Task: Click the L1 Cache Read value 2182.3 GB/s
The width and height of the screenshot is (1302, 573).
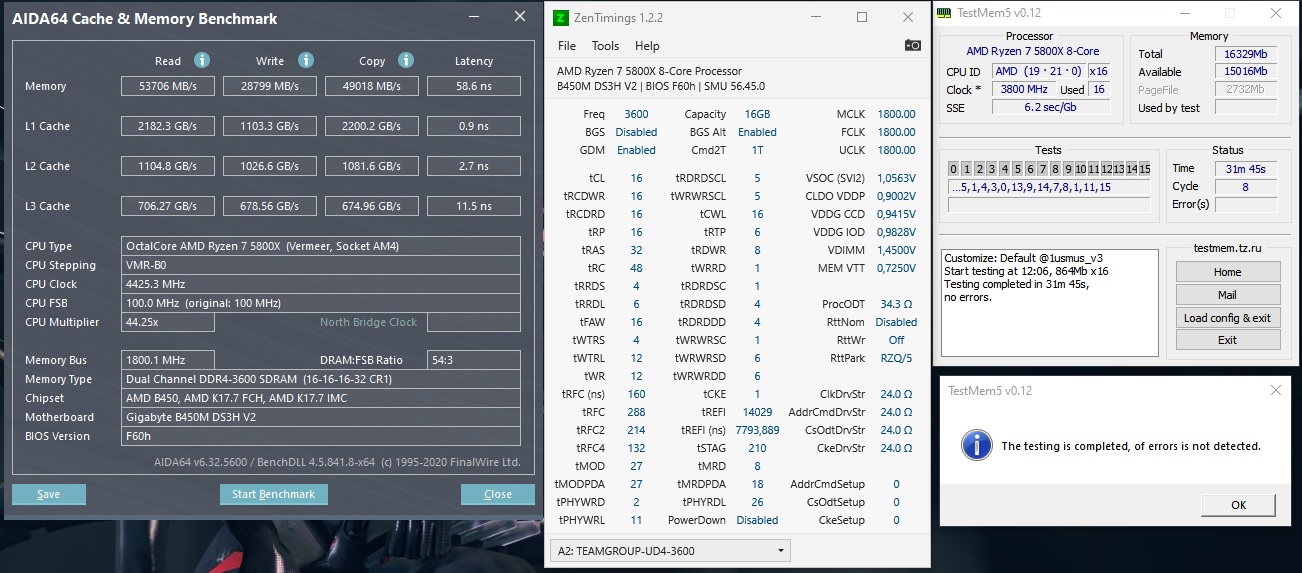Action: 167,126
